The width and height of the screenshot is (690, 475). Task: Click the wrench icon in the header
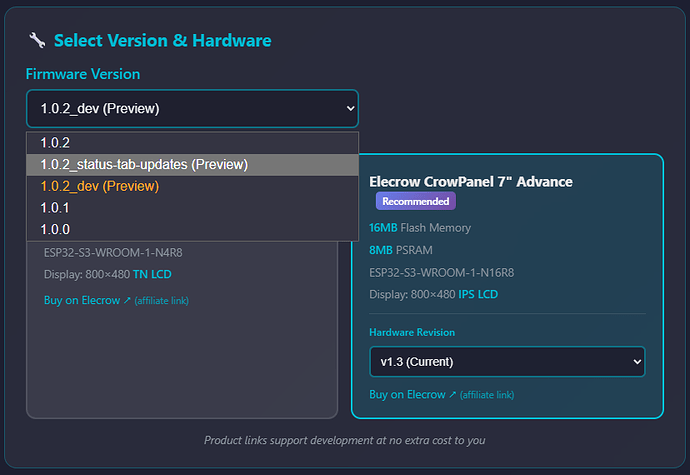pyautogui.click(x=37, y=41)
